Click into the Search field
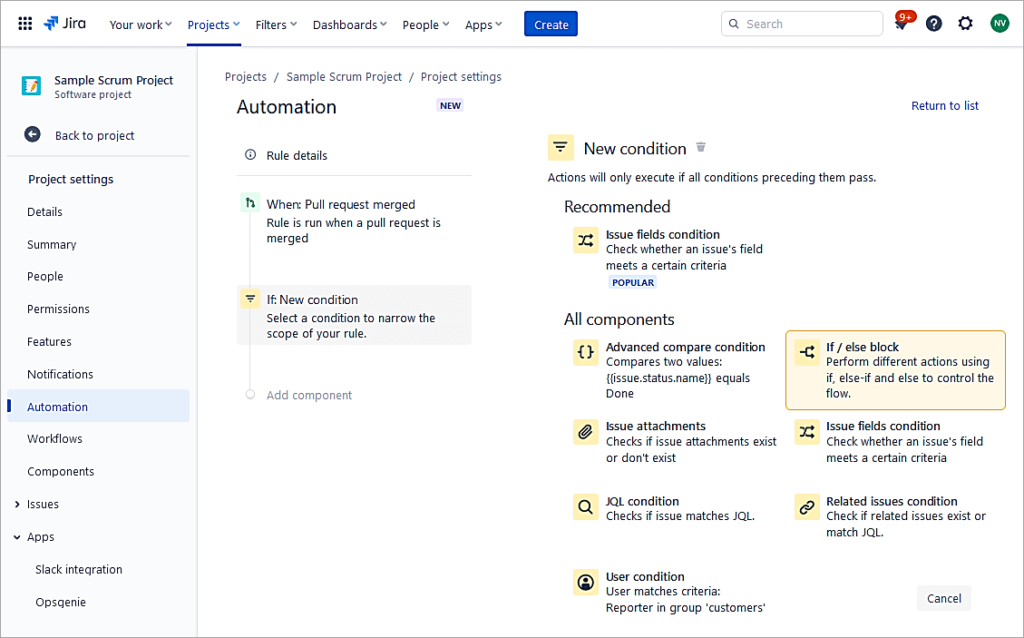The height and width of the screenshot is (638, 1024). (810, 24)
